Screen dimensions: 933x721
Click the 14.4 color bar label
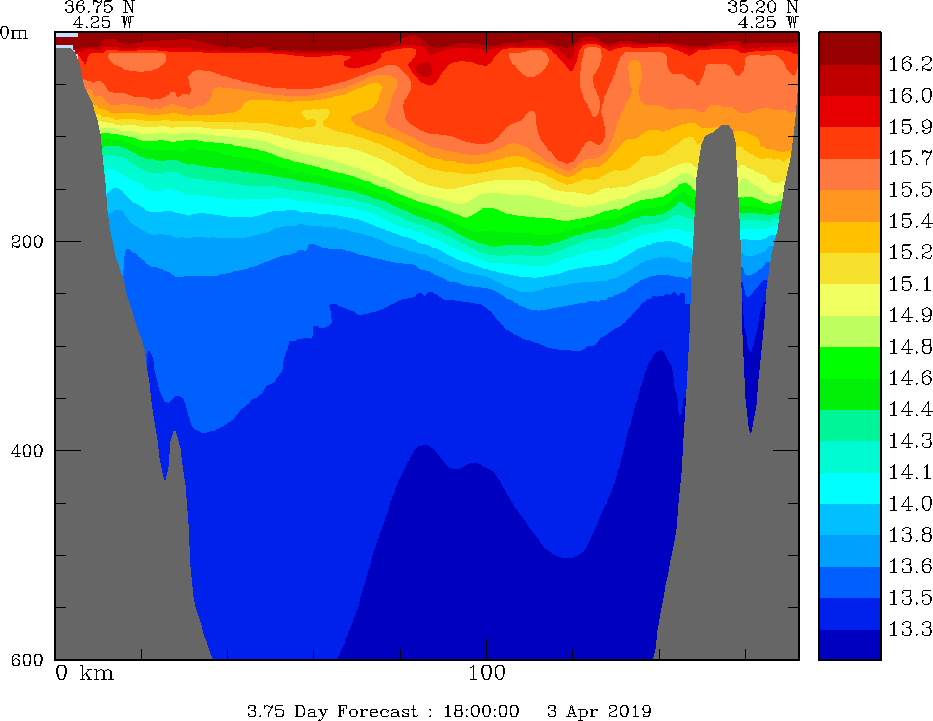[x=910, y=409]
